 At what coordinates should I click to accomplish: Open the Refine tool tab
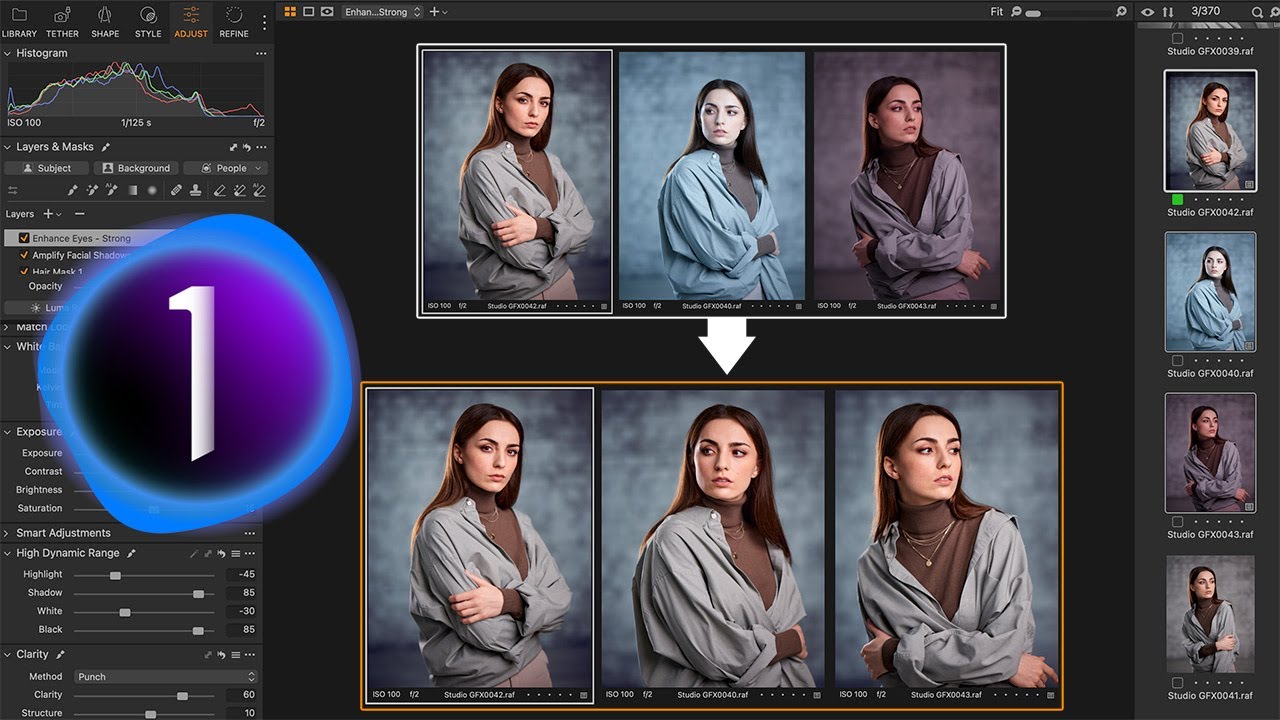pos(234,22)
